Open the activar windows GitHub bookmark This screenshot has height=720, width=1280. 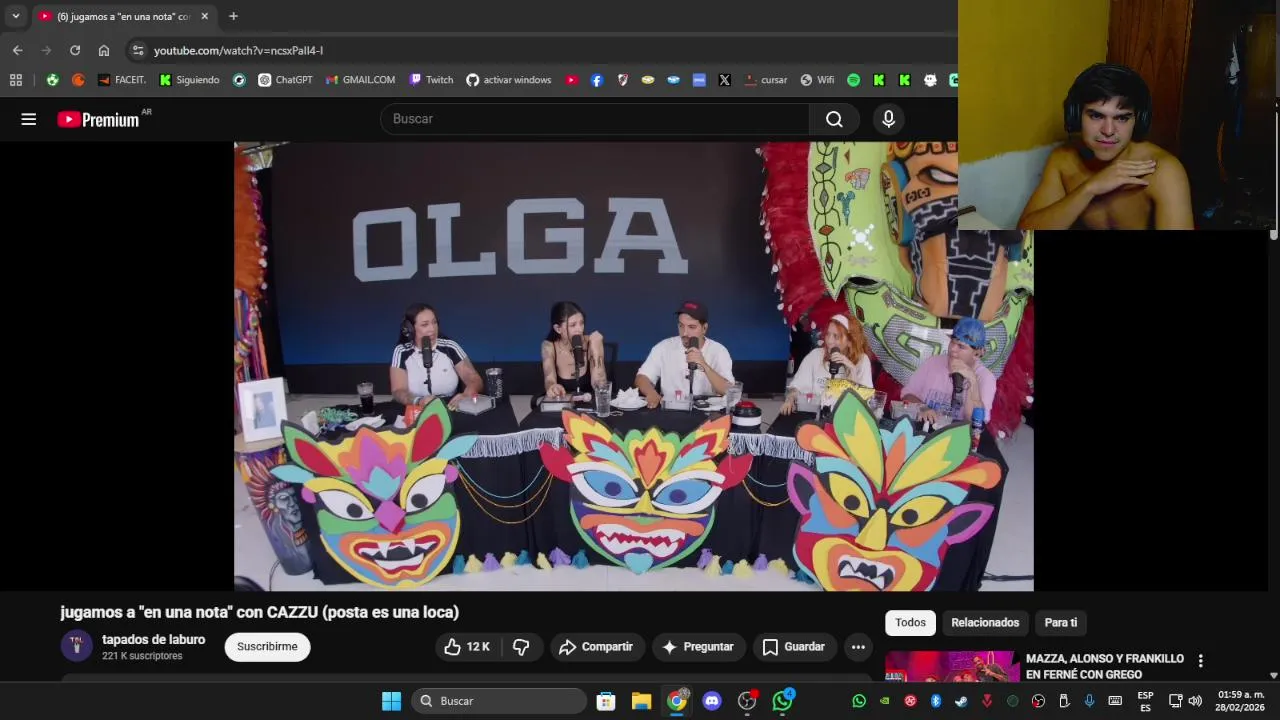tap(508, 80)
